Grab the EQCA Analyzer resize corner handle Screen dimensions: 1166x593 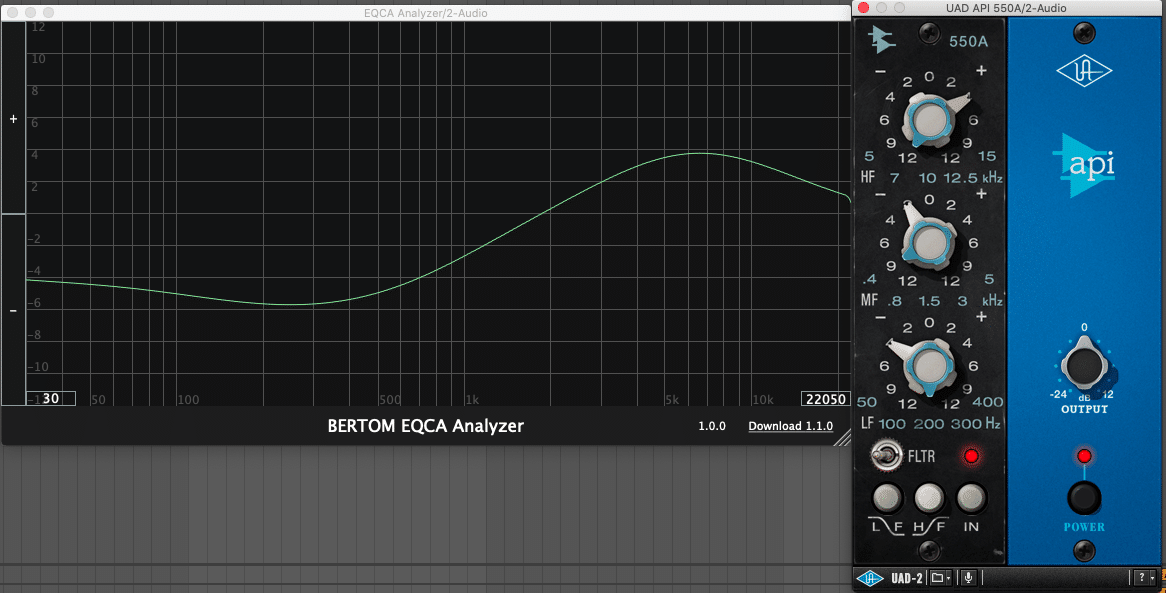tap(843, 437)
